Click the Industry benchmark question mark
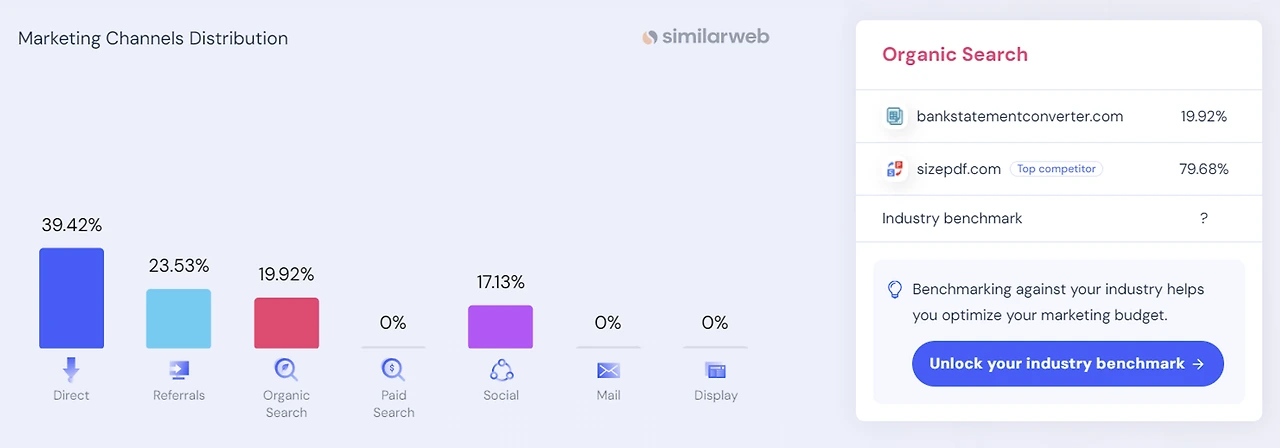1280x448 pixels. point(1204,218)
